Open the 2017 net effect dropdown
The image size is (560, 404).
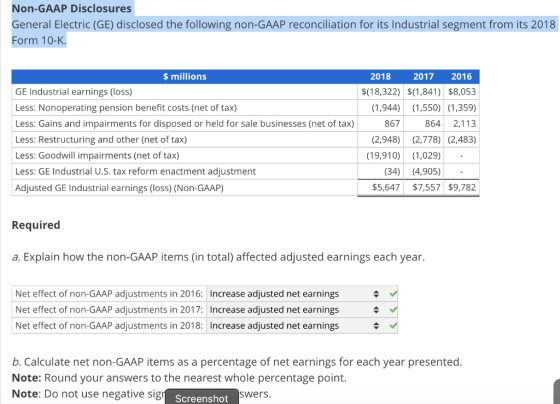click(294, 310)
